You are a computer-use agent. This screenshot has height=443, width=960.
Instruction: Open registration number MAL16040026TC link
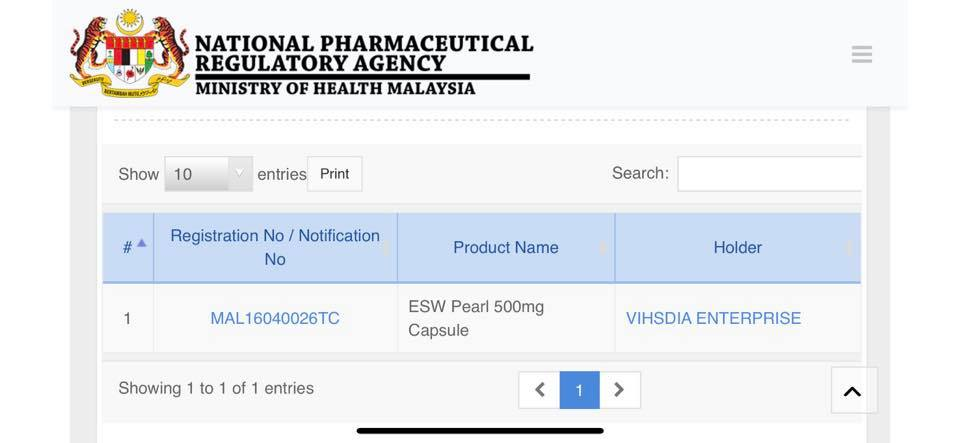coord(275,319)
